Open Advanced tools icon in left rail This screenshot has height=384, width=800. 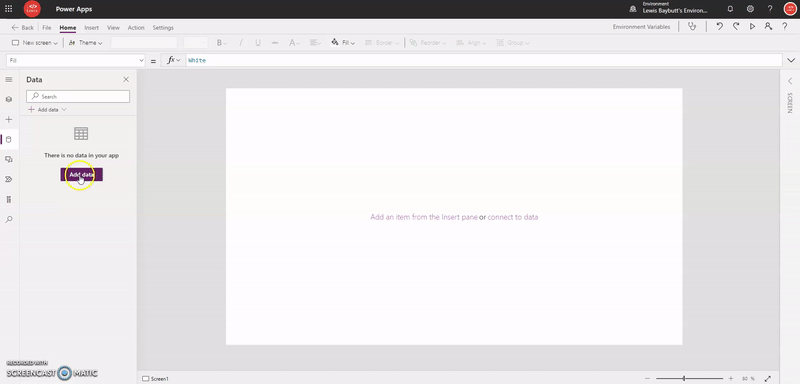pos(9,199)
